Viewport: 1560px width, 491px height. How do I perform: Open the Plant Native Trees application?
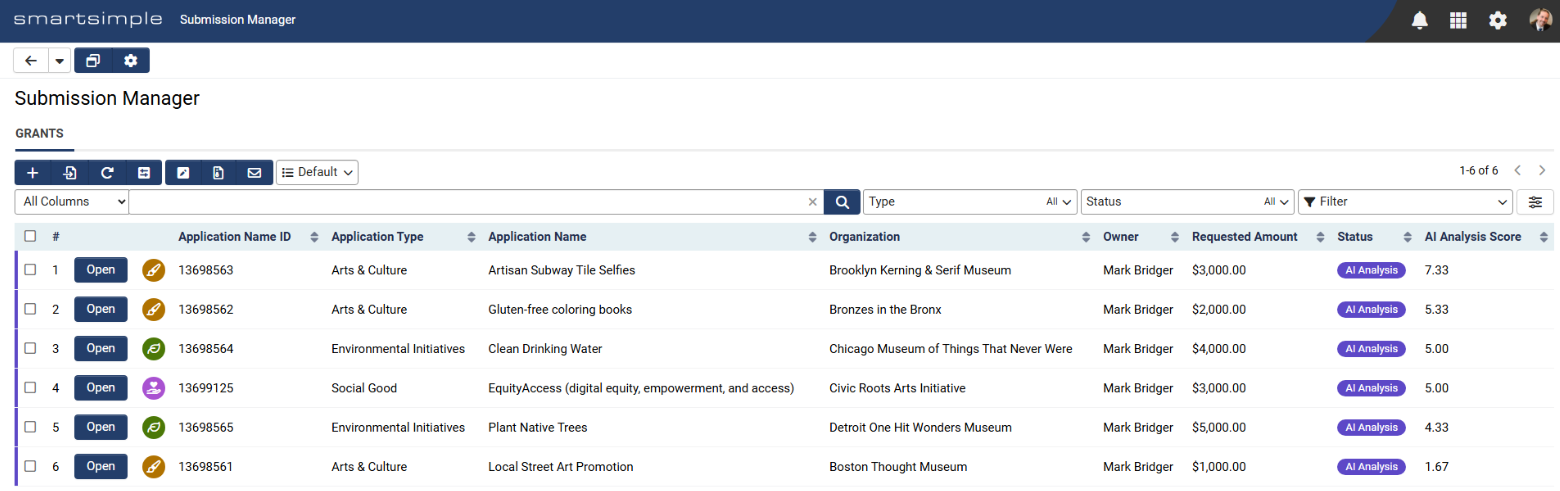click(x=101, y=427)
